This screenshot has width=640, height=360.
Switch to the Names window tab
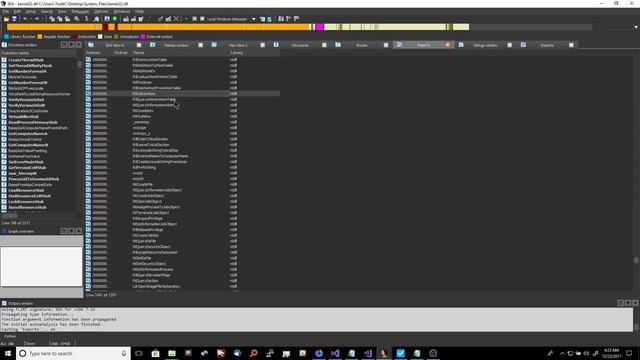click(x=176, y=45)
